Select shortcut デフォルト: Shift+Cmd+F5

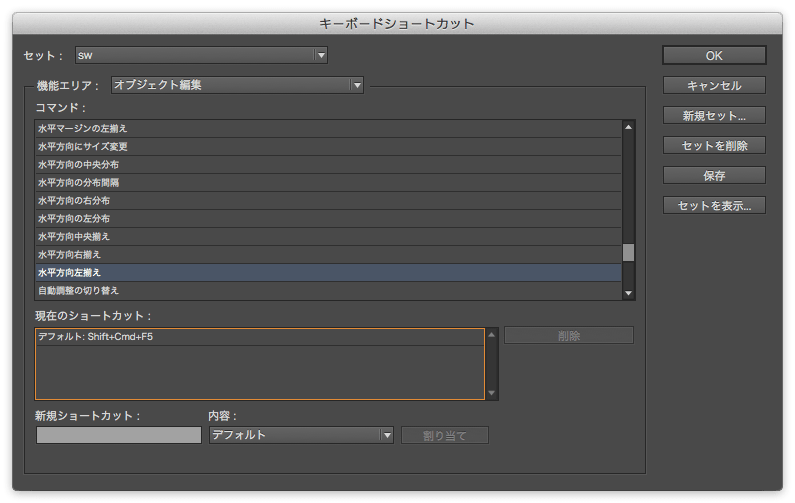click(260, 337)
